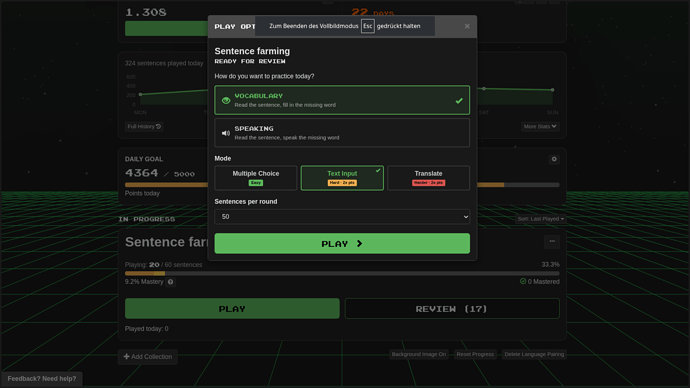
Task: Choose Multiple Choice mode
Action: point(256,178)
